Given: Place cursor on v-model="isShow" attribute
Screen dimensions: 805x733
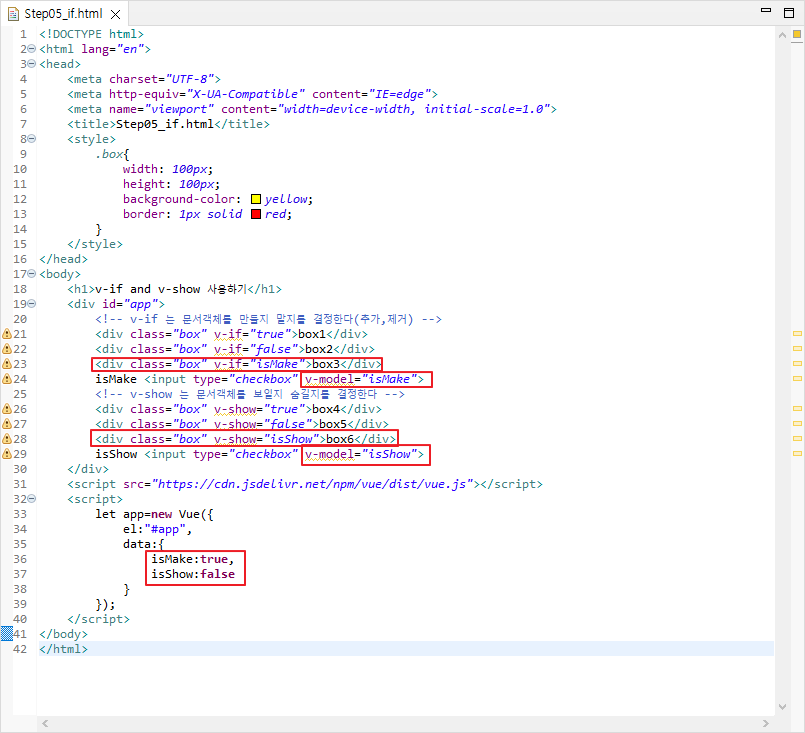Looking at the screenshot, I should coord(360,454).
